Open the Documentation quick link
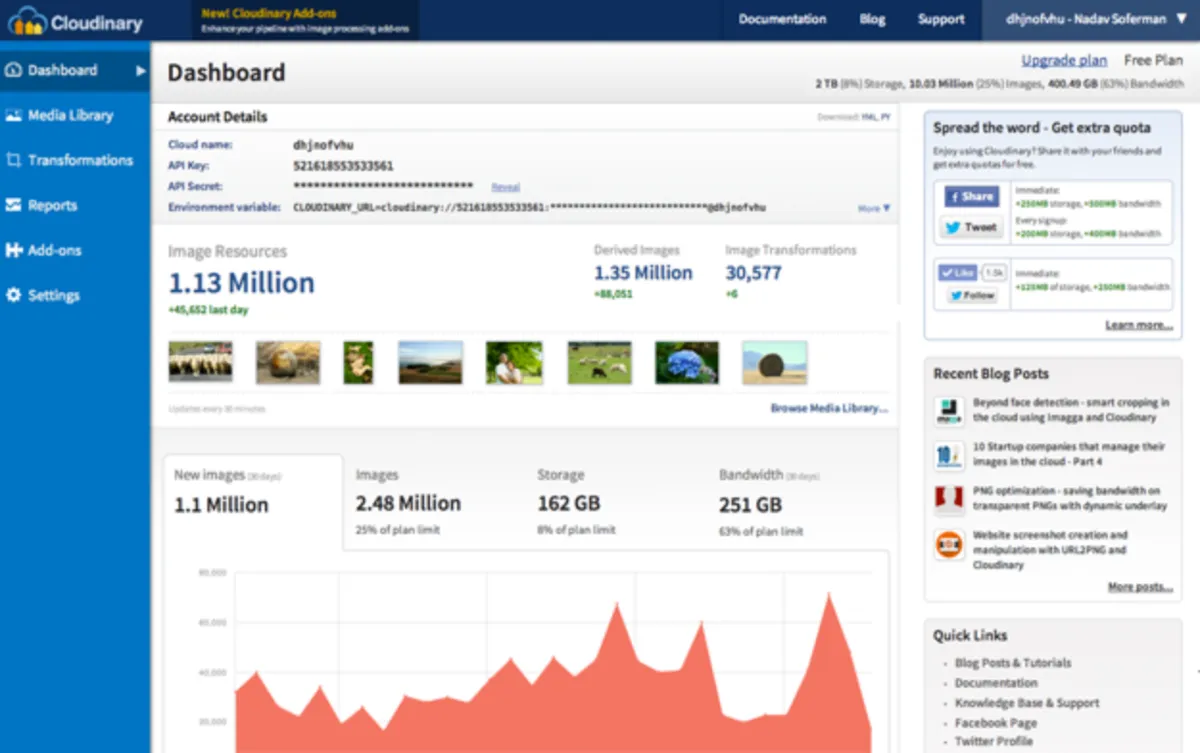Image resolution: width=1200 pixels, height=753 pixels. [x=996, y=683]
